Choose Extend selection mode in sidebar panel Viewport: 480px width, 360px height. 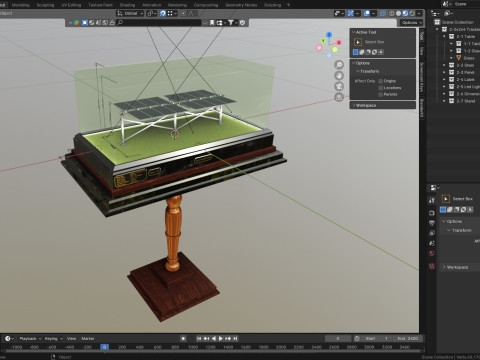362,52
